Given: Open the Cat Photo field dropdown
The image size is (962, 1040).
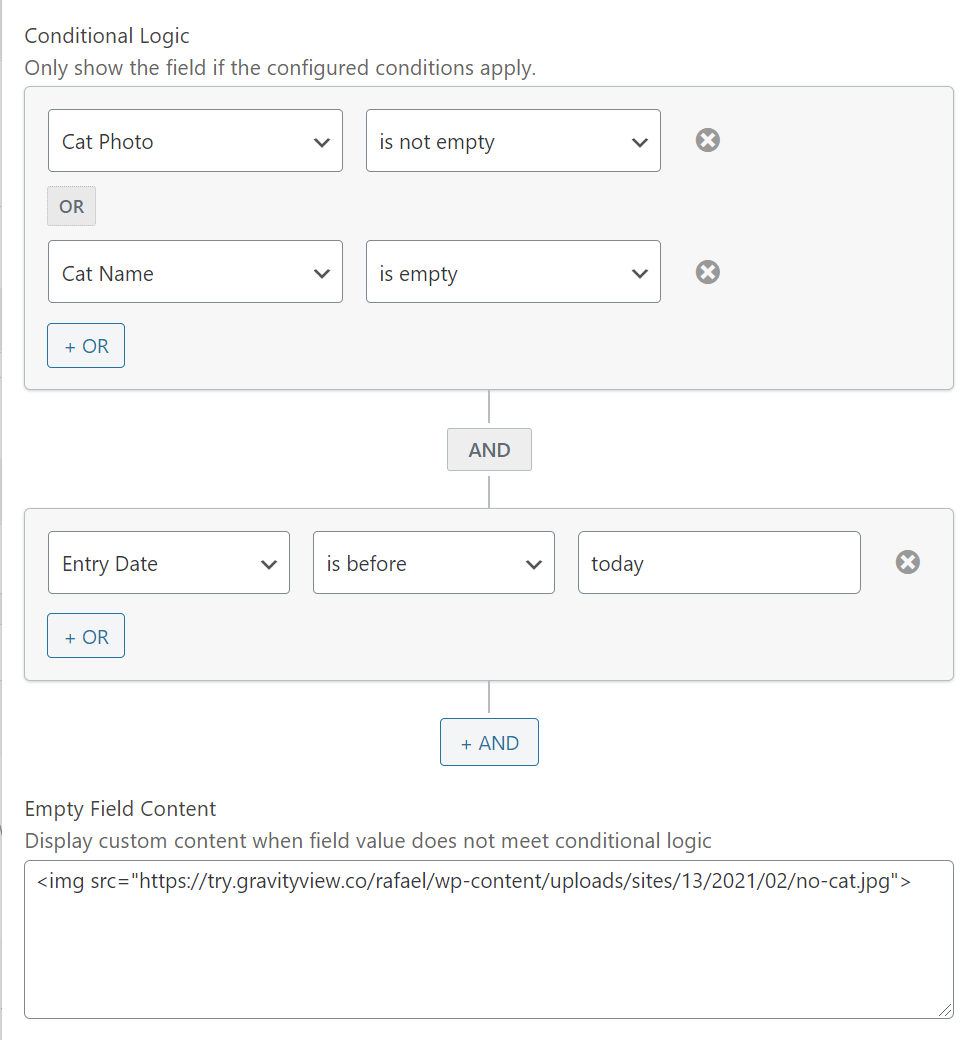Looking at the screenshot, I should click(195, 141).
